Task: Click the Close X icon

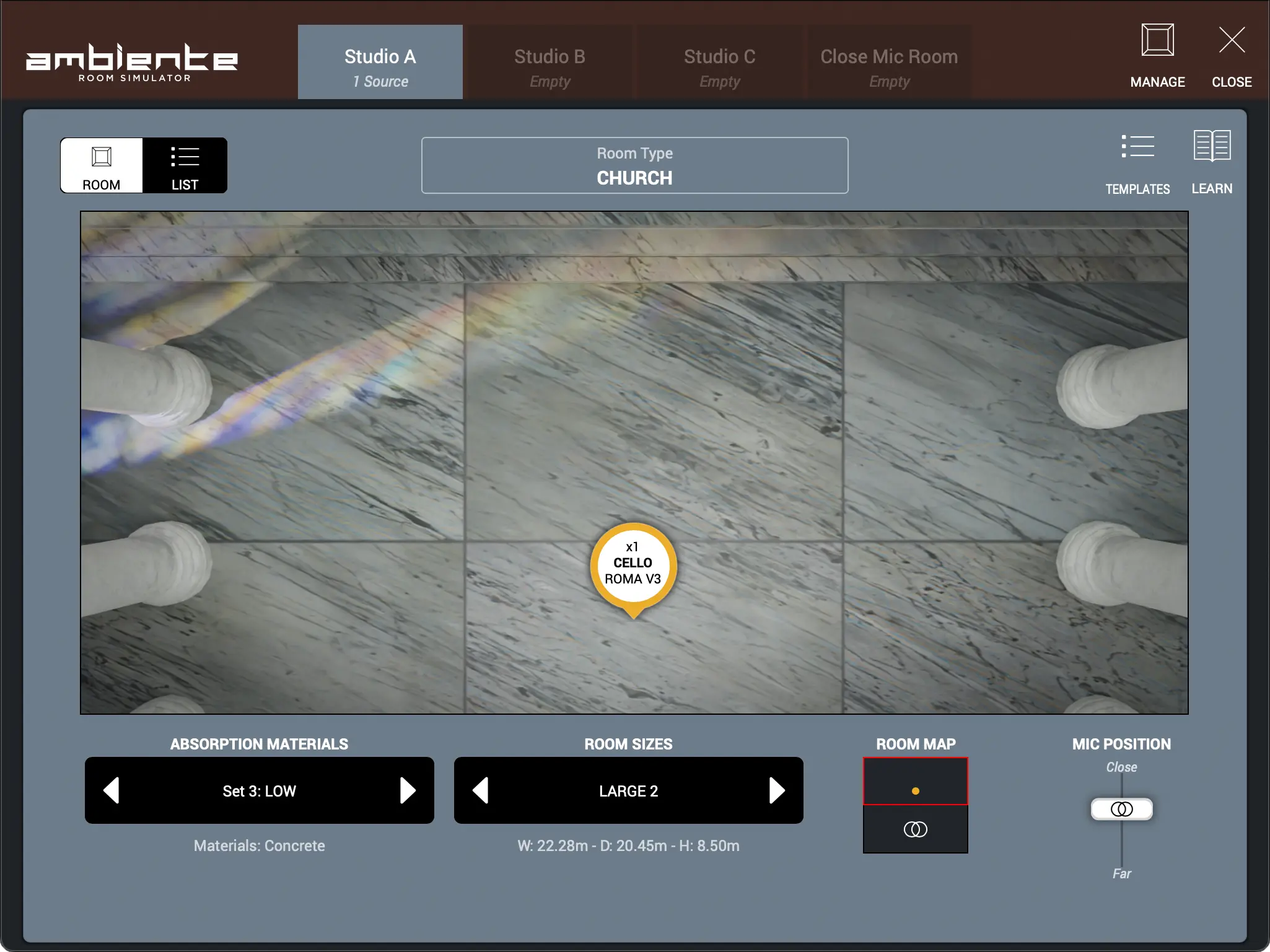Action: pyautogui.click(x=1231, y=42)
